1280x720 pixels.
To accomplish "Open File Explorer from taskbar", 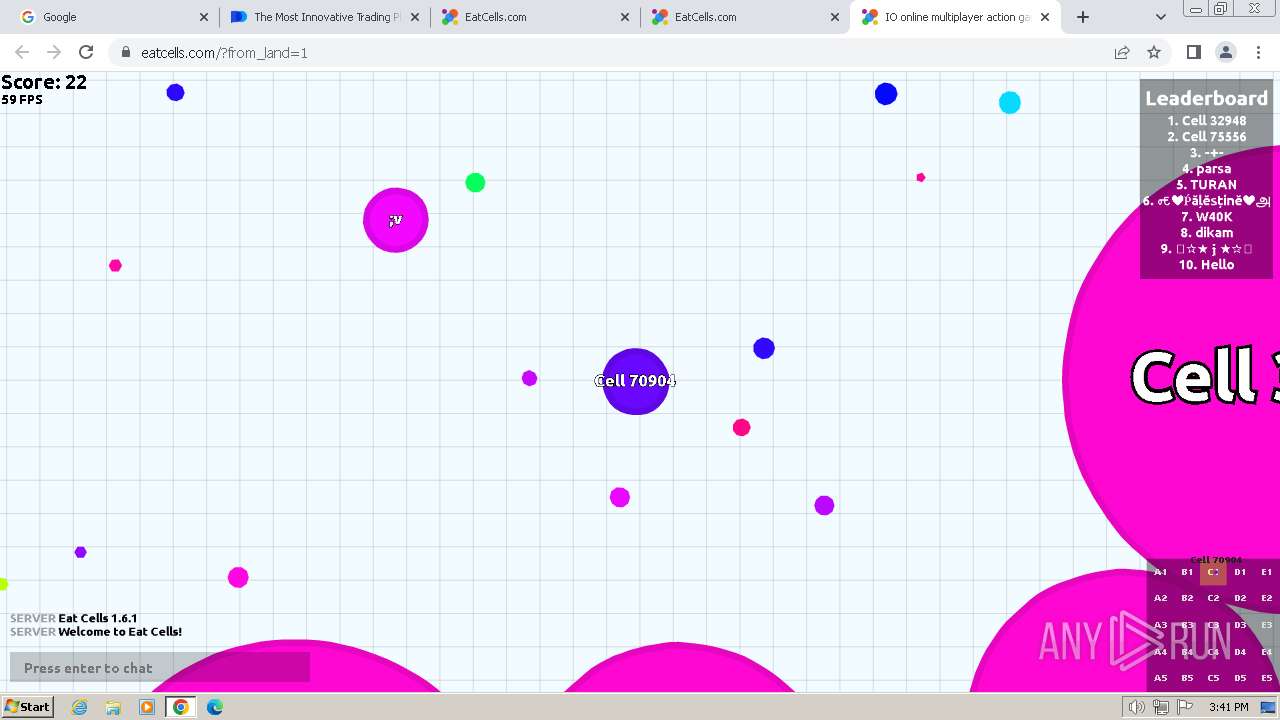I will tap(113, 707).
